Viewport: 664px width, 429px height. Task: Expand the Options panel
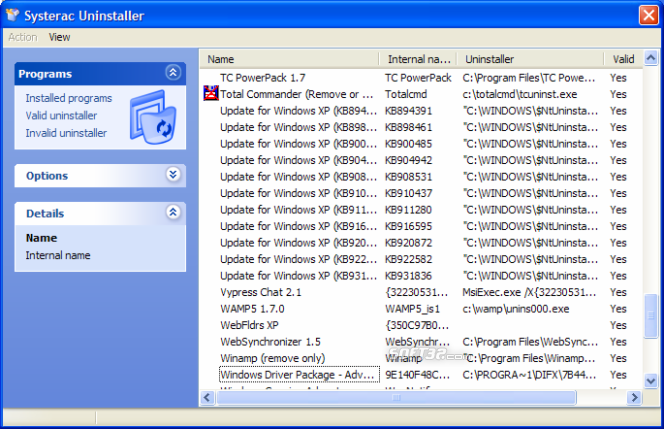(x=173, y=174)
